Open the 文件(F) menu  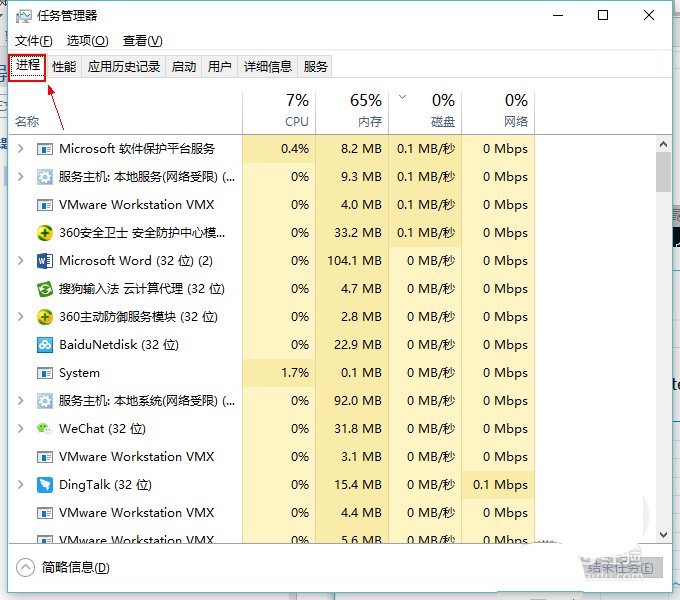point(33,41)
